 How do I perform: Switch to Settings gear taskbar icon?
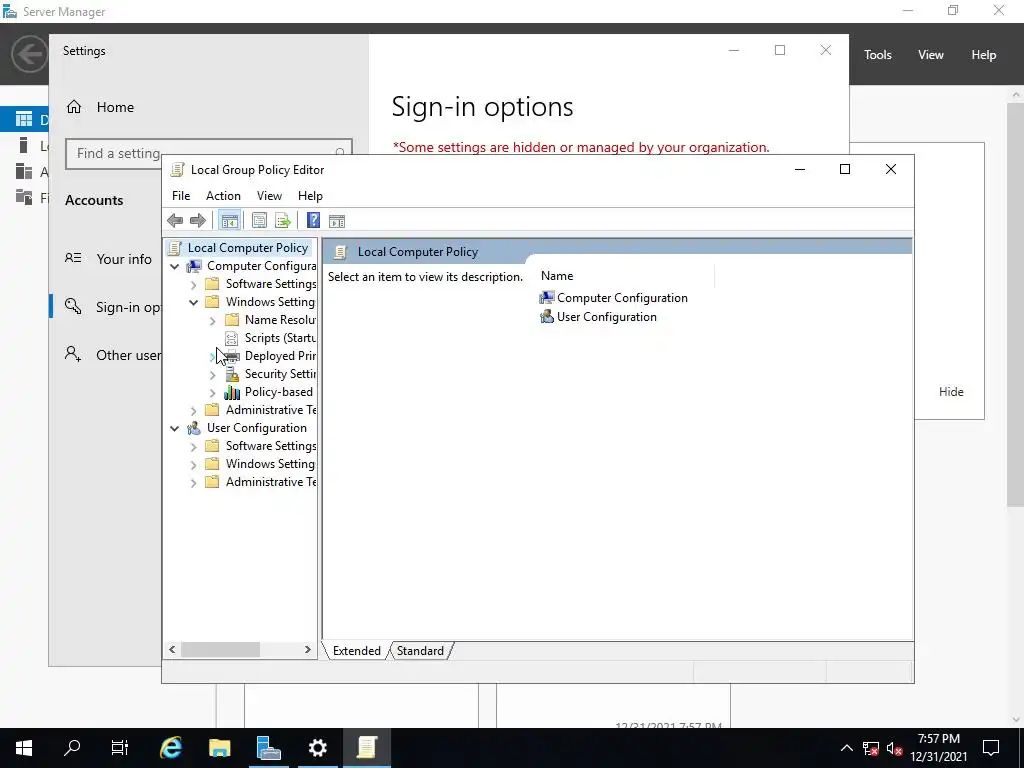[317, 748]
